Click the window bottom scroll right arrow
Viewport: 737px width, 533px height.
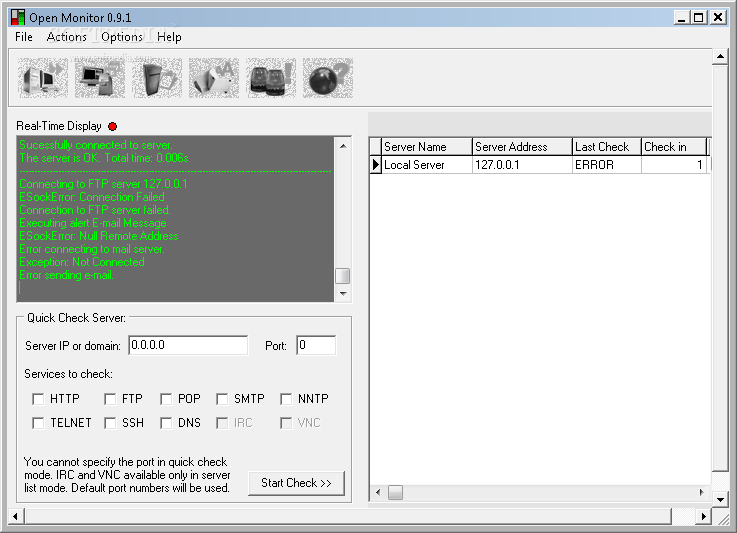(704, 517)
